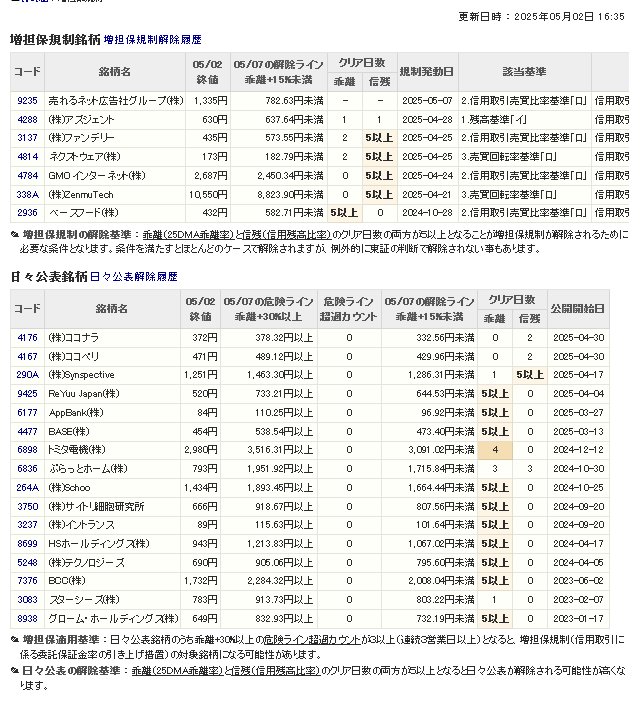Click the 危険ライン超過カウント column header

coord(349,309)
